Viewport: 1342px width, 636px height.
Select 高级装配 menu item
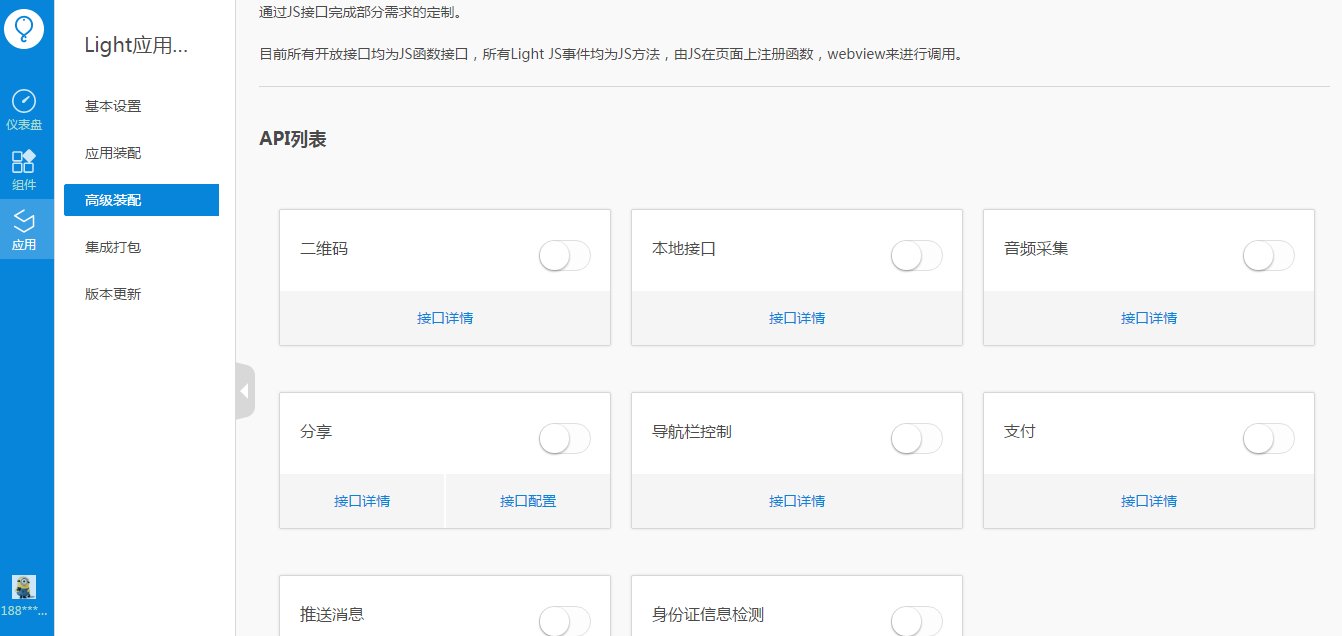click(141, 200)
